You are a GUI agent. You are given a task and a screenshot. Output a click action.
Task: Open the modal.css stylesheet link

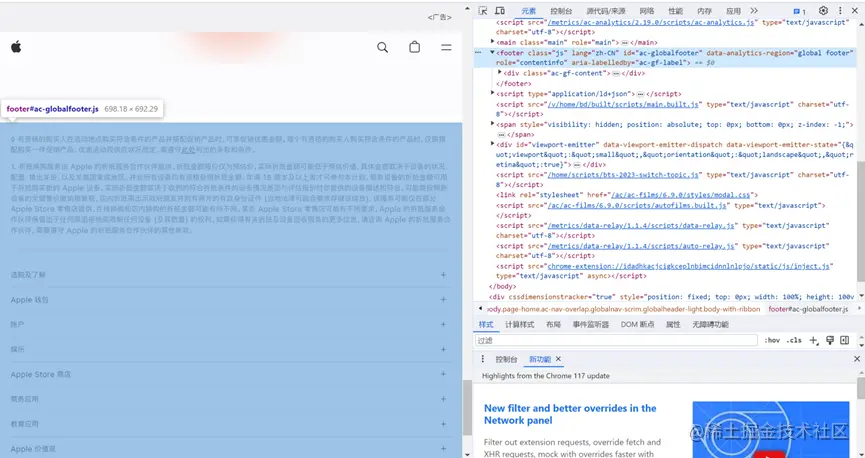(680, 195)
